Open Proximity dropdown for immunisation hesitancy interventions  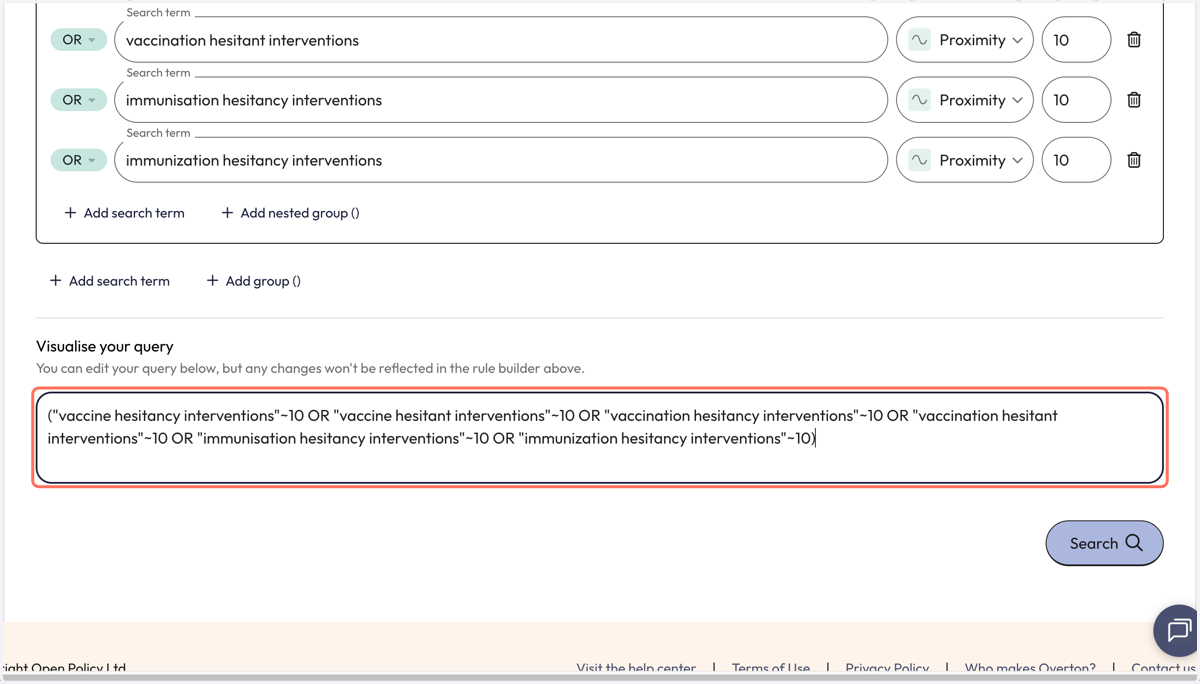coord(965,100)
